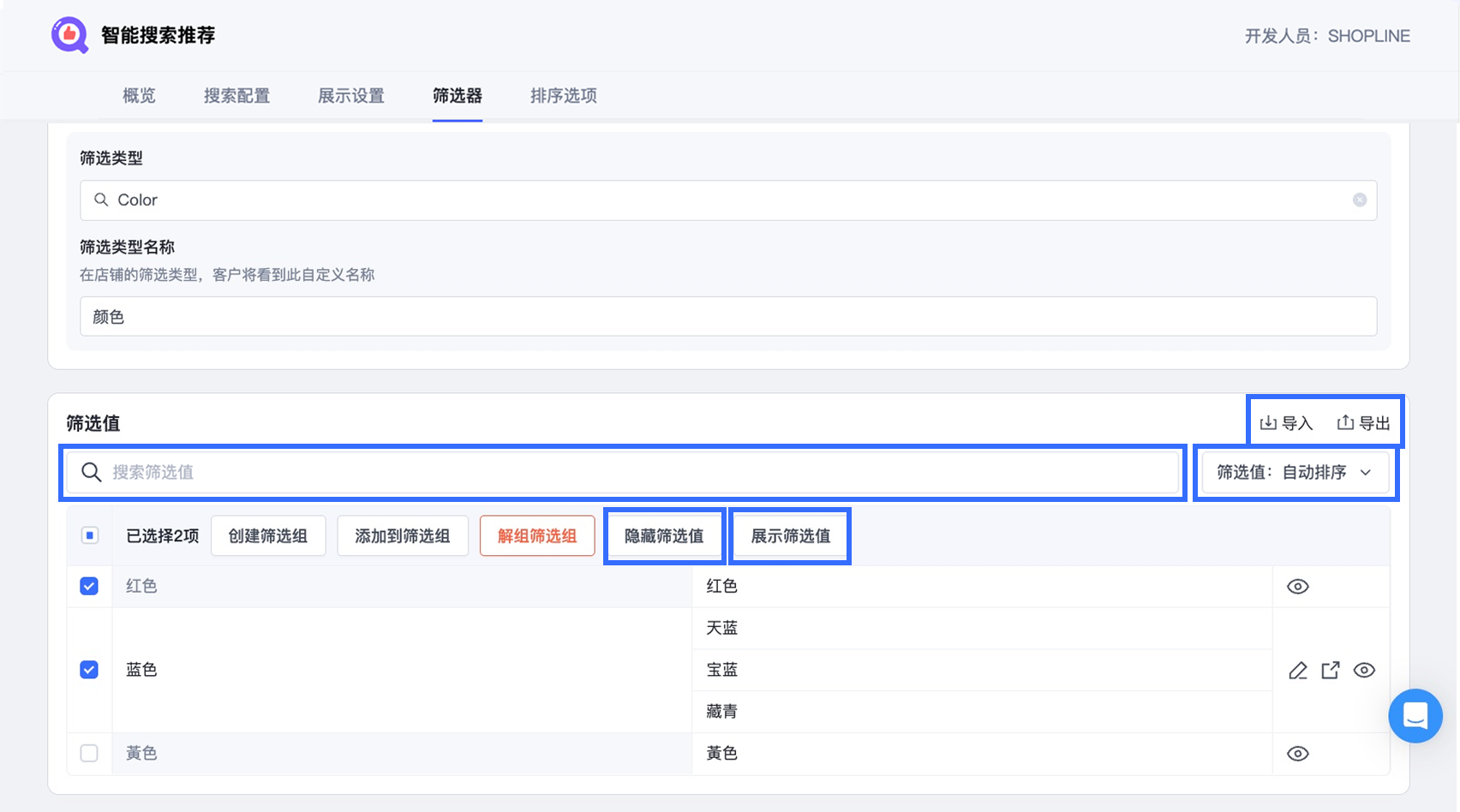
Task: Click into the 筛选类型名称 input field
Action: (728, 317)
